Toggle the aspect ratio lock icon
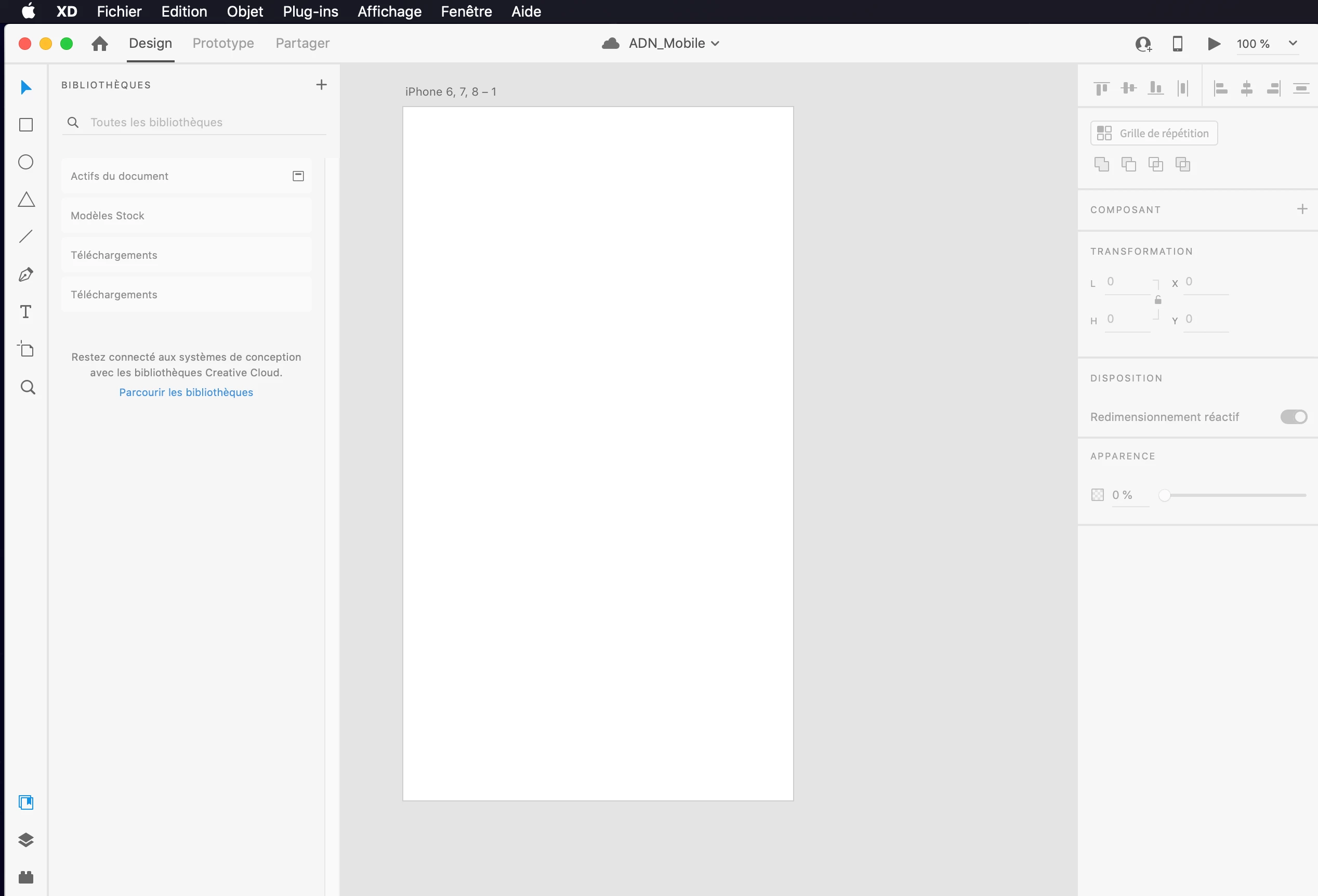 pos(1158,300)
